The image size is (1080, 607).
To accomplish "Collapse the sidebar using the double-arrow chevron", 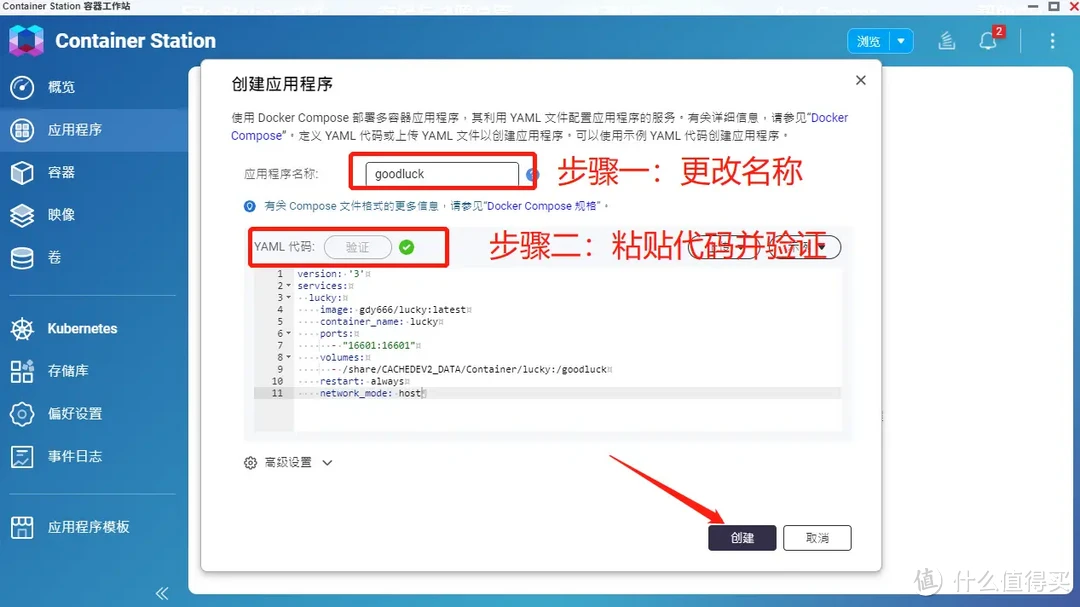I will coord(161,592).
